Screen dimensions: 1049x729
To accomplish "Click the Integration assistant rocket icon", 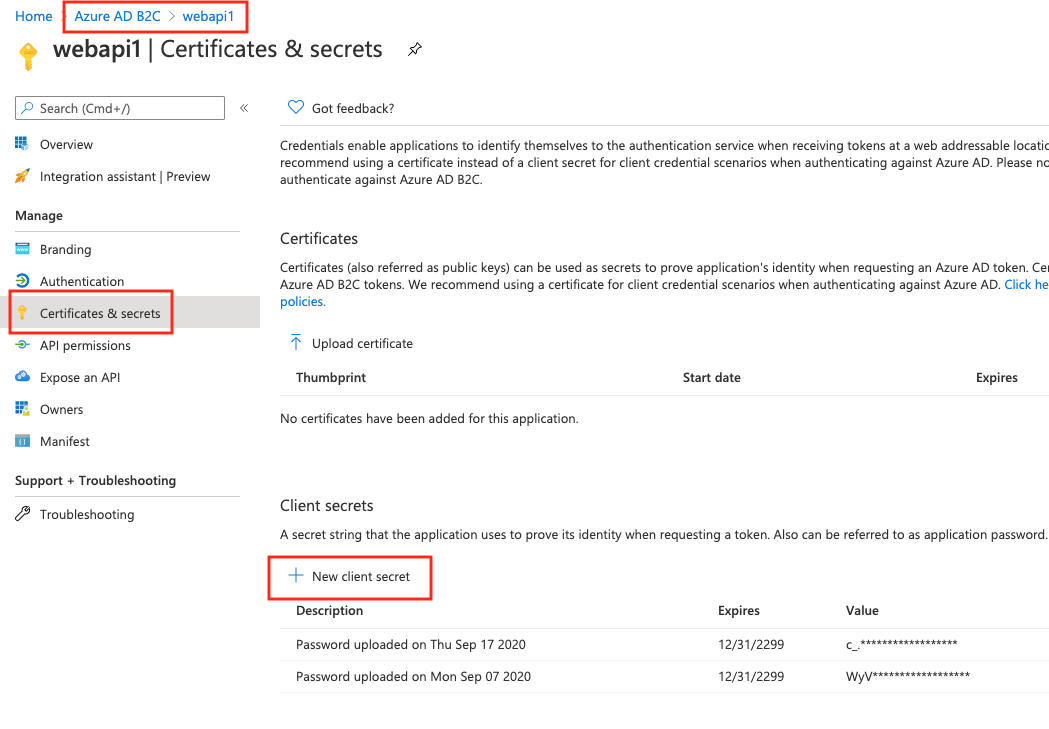I will pos(22,176).
